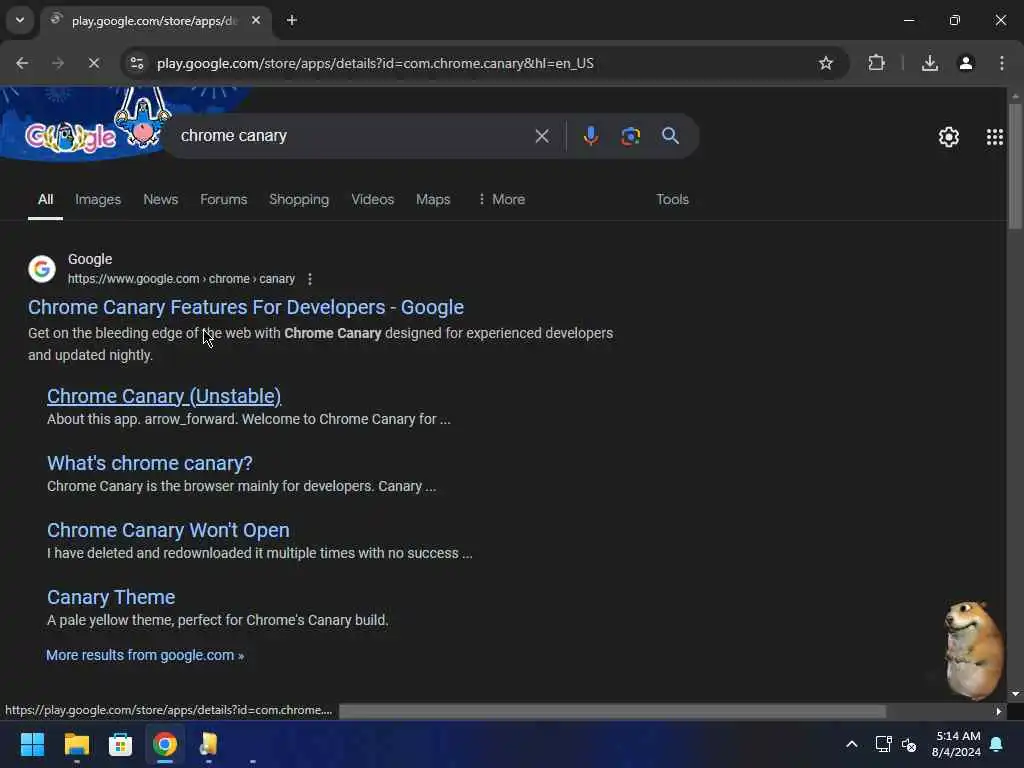This screenshot has height=768, width=1024.
Task: Open Google quick settings gear
Action: [x=948, y=136]
